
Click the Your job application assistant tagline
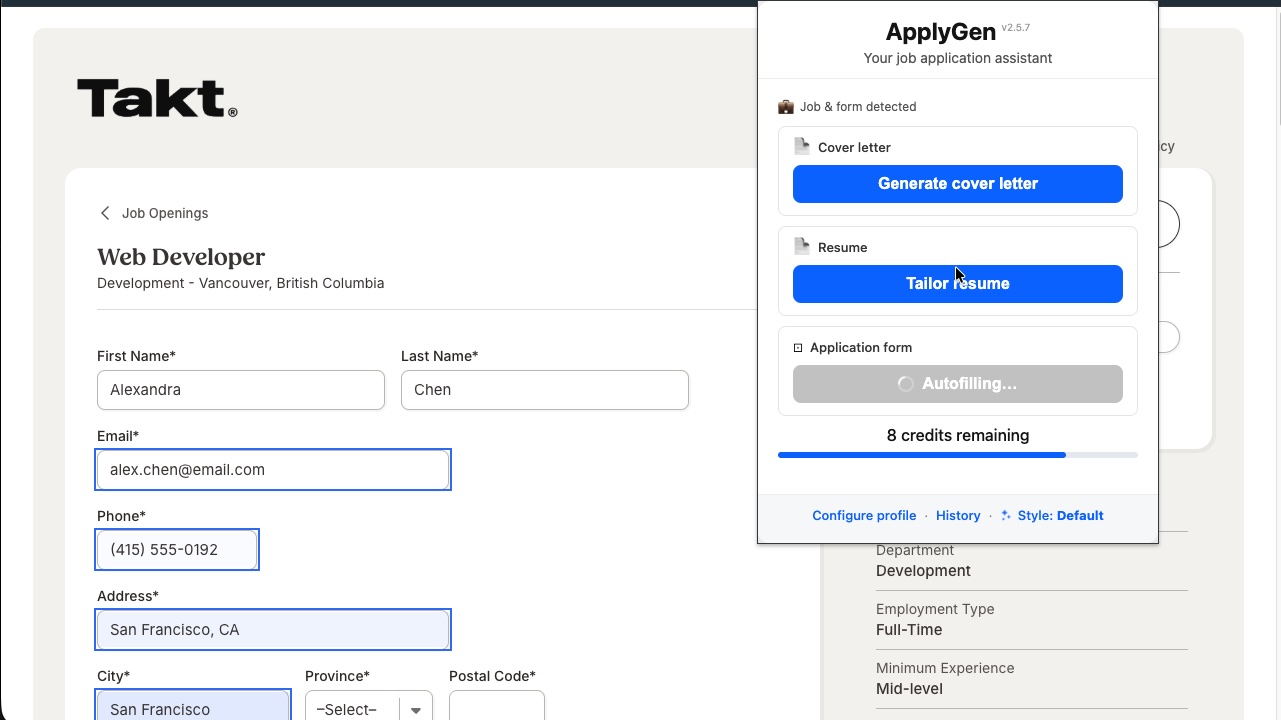[x=958, y=58]
